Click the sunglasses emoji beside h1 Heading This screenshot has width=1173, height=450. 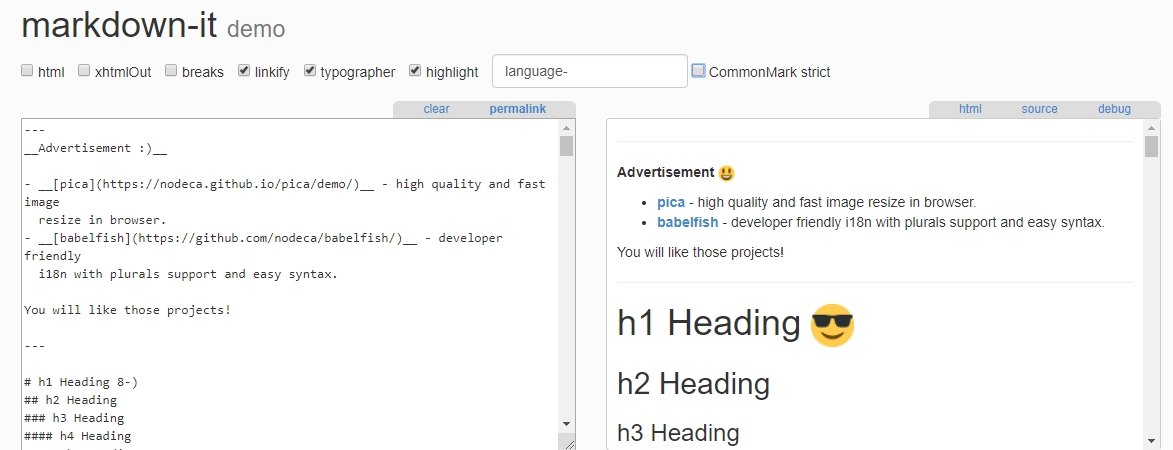point(832,325)
